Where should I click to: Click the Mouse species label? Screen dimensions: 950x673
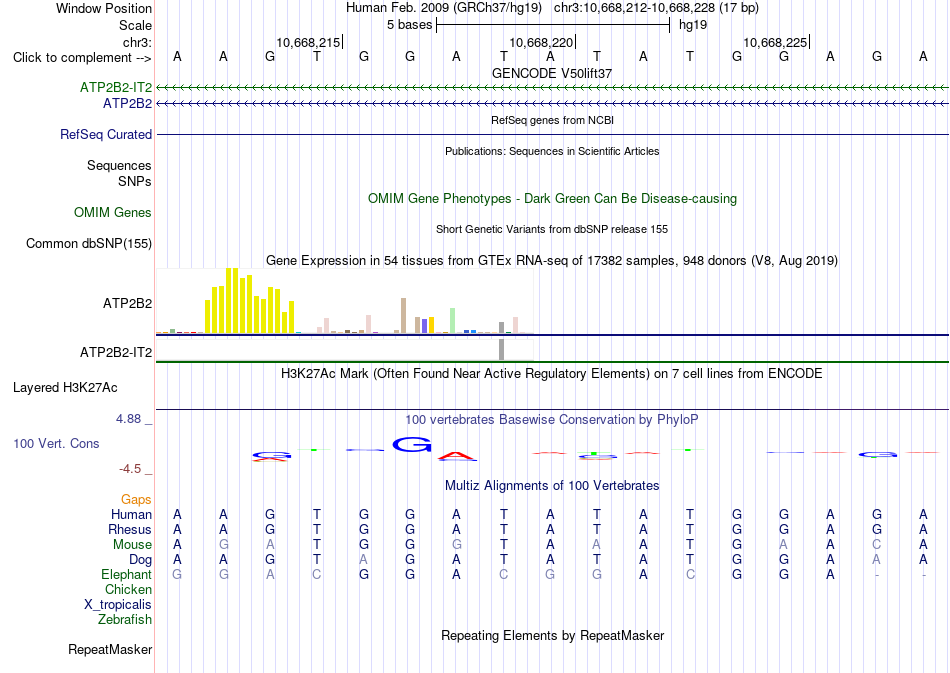click(132, 545)
